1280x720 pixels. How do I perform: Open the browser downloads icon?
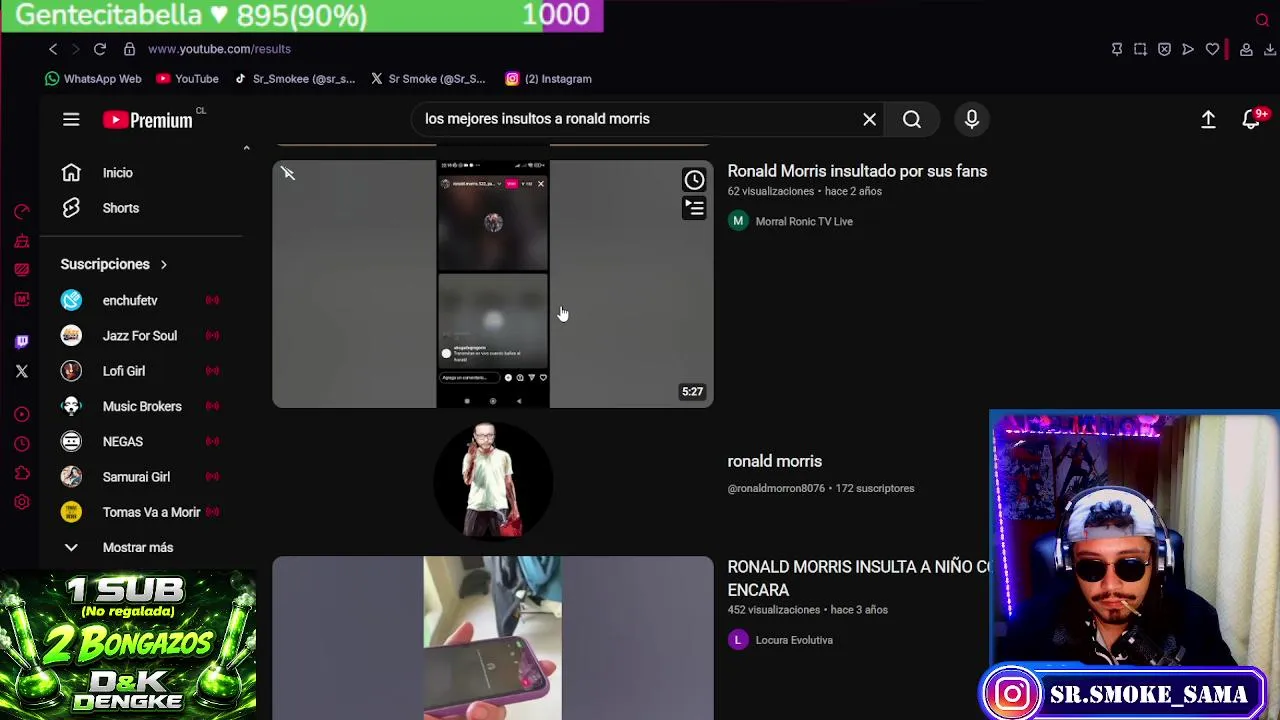1270,49
